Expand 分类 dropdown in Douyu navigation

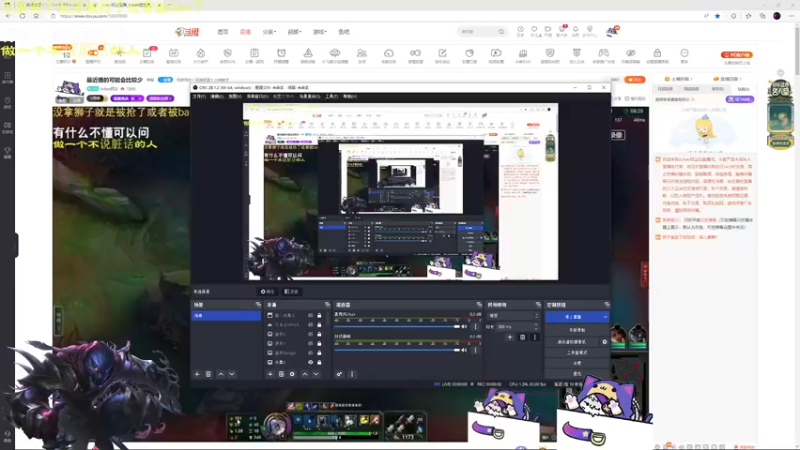click(269, 32)
